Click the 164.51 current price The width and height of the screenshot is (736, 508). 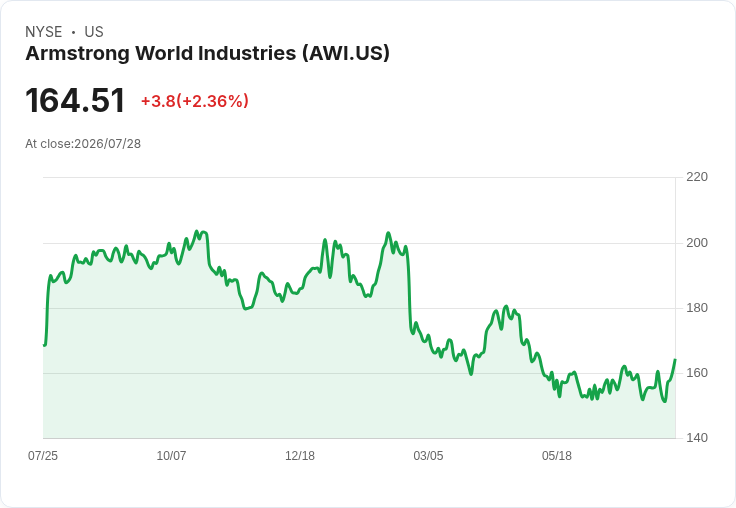(75, 100)
